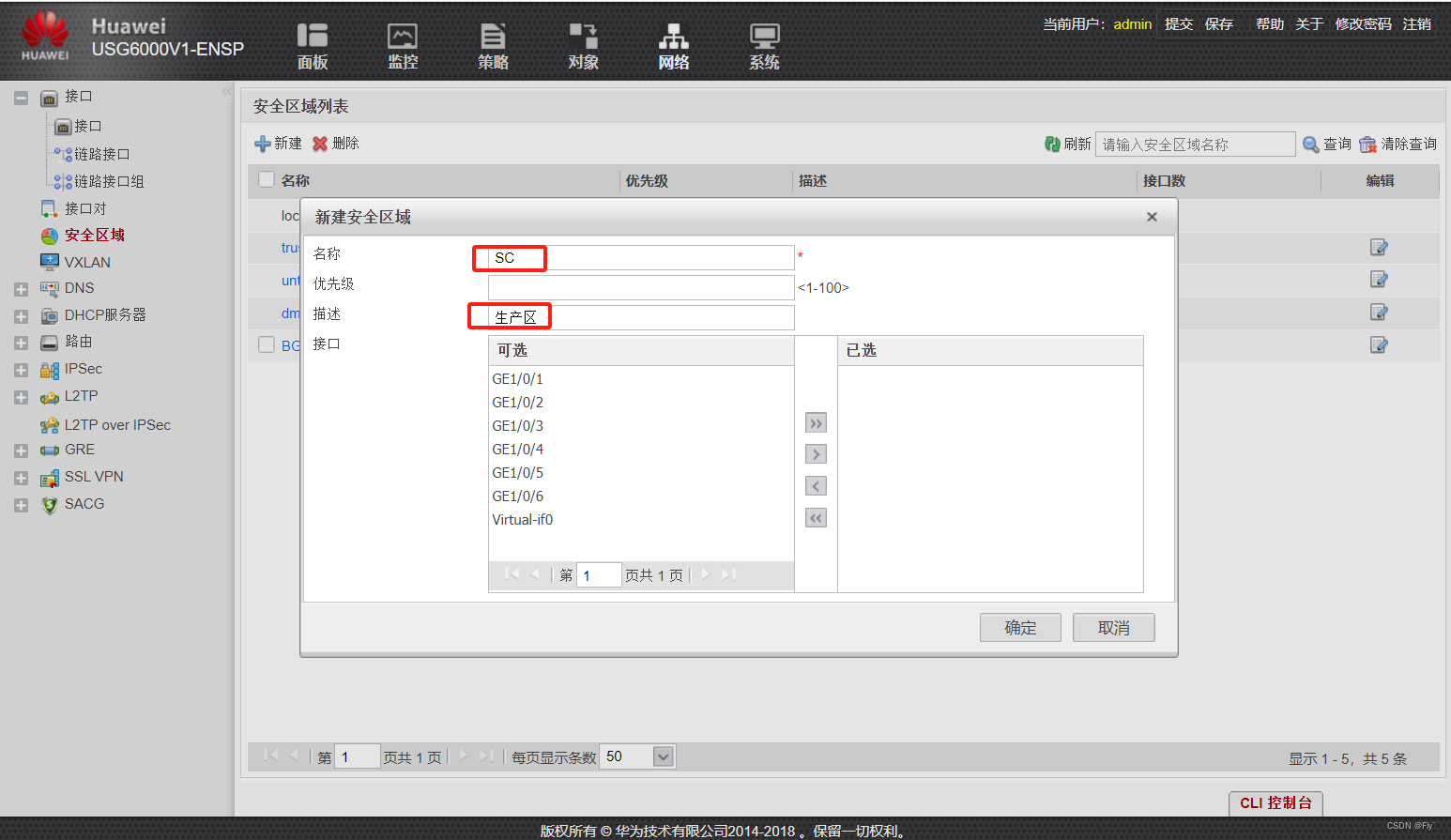The width and height of the screenshot is (1451, 840).
Task: Click the SSL VPN sidebar icon
Action: tap(50, 479)
